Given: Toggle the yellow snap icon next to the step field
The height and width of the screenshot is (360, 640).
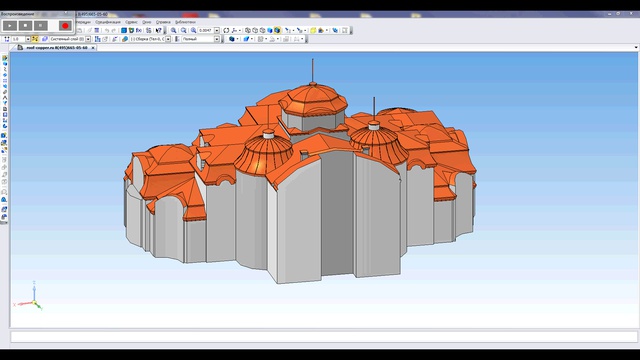Looking at the screenshot, I should [x=35, y=39].
